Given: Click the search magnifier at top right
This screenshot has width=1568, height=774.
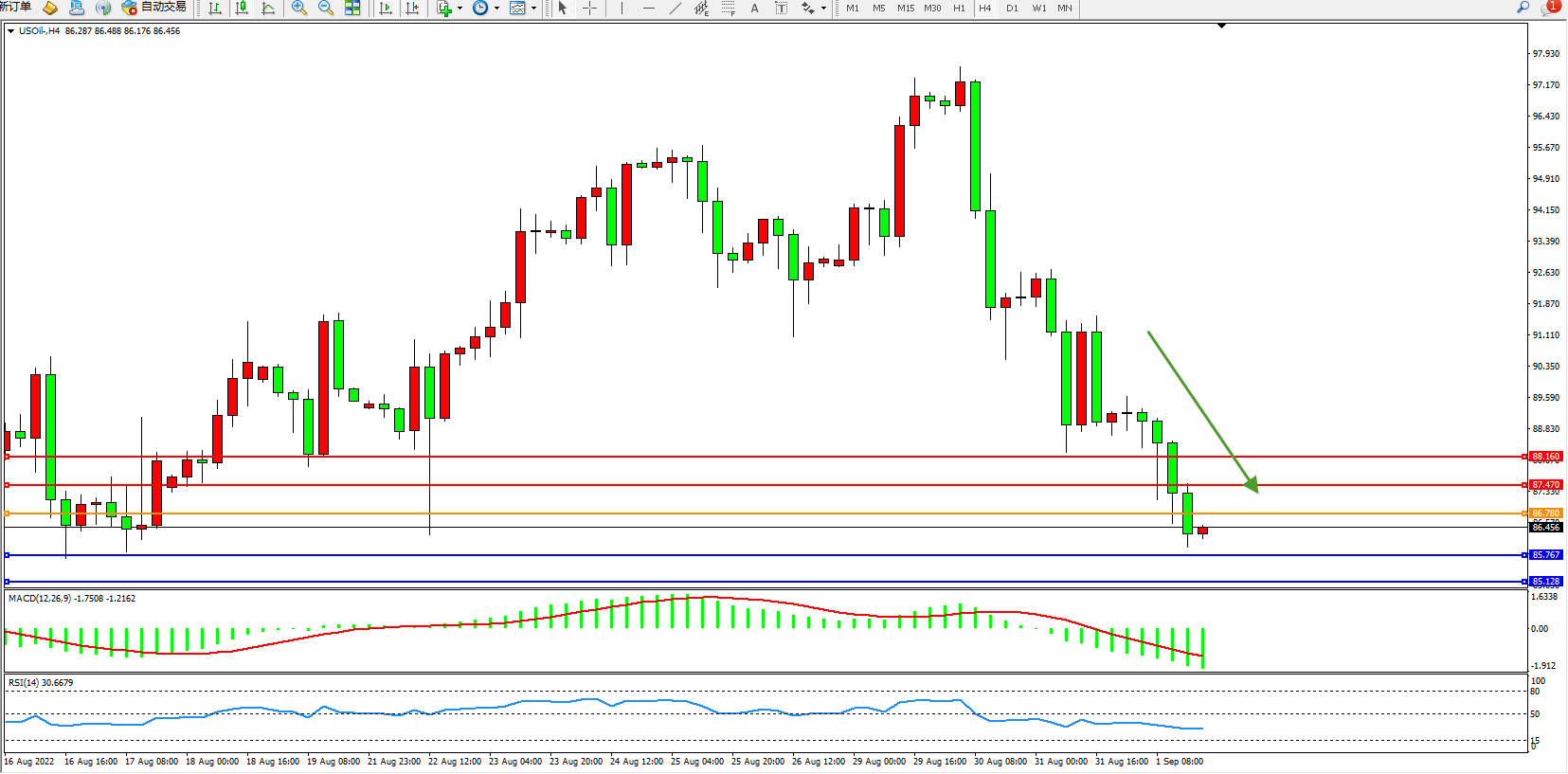Looking at the screenshot, I should [x=1523, y=8].
